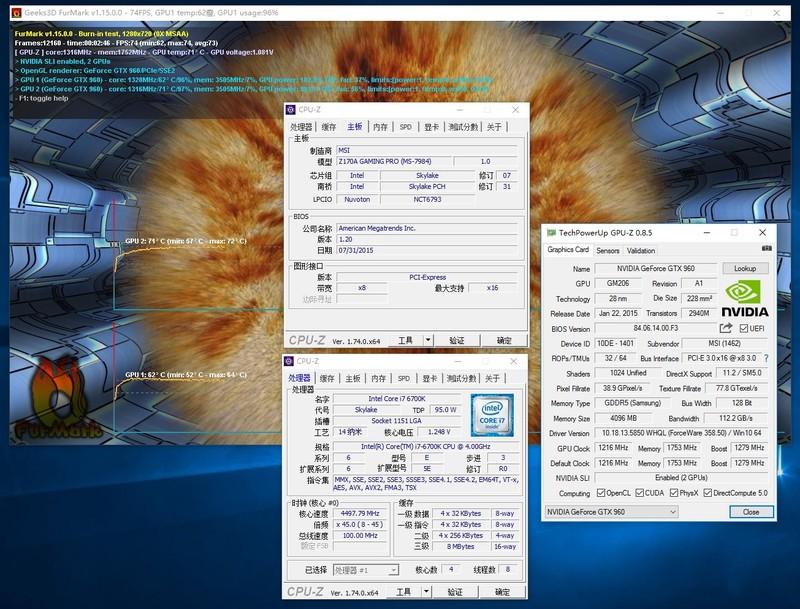800x609 pixels.
Task: Click the Intel Core i7 badge in CPU-Z
Action: coord(492,415)
